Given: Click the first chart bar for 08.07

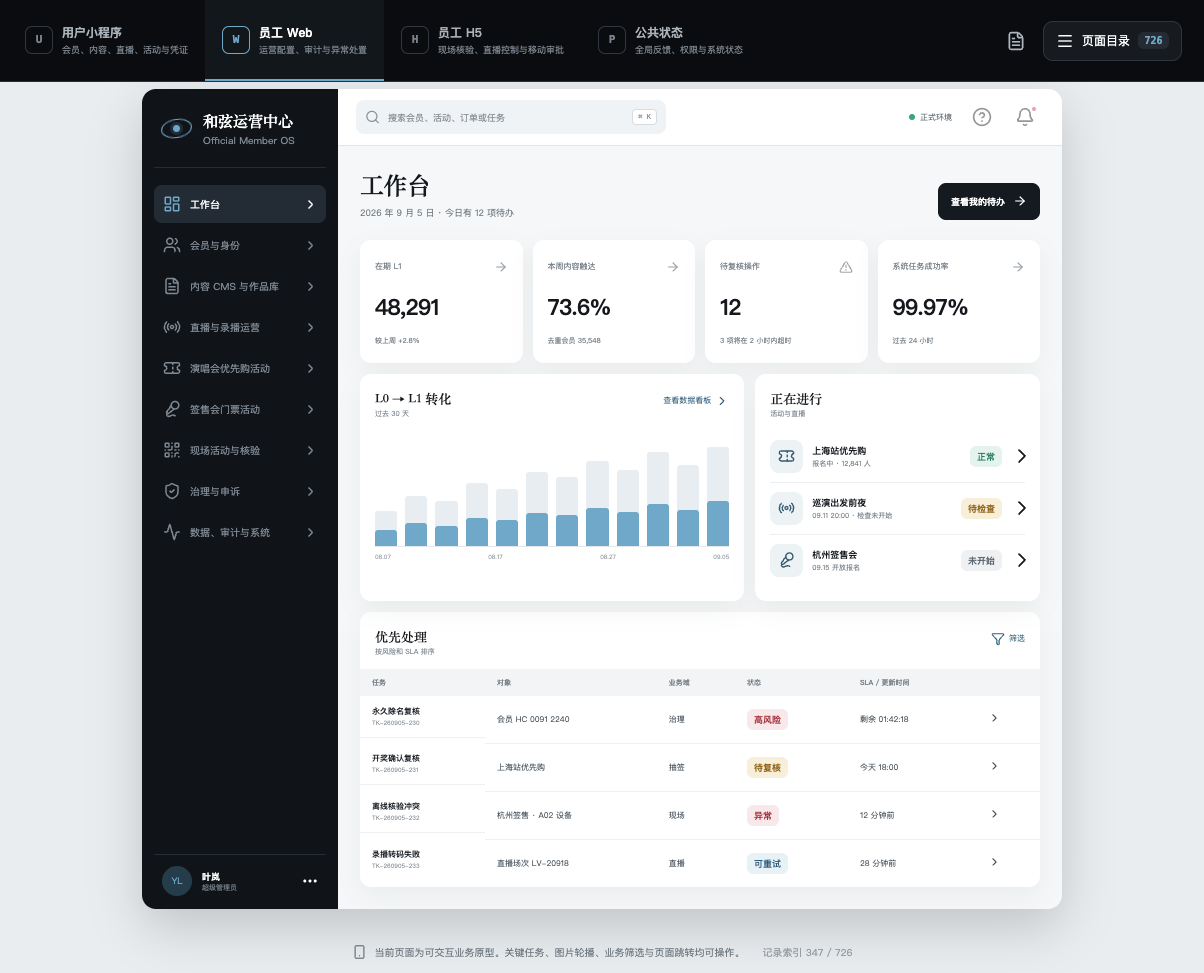Looking at the screenshot, I should click(386, 529).
